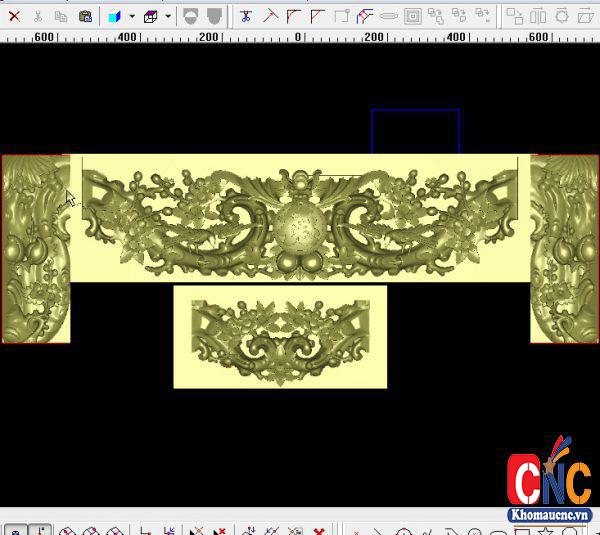Click the gray corner-with-circle tool icon

[x=342, y=16]
